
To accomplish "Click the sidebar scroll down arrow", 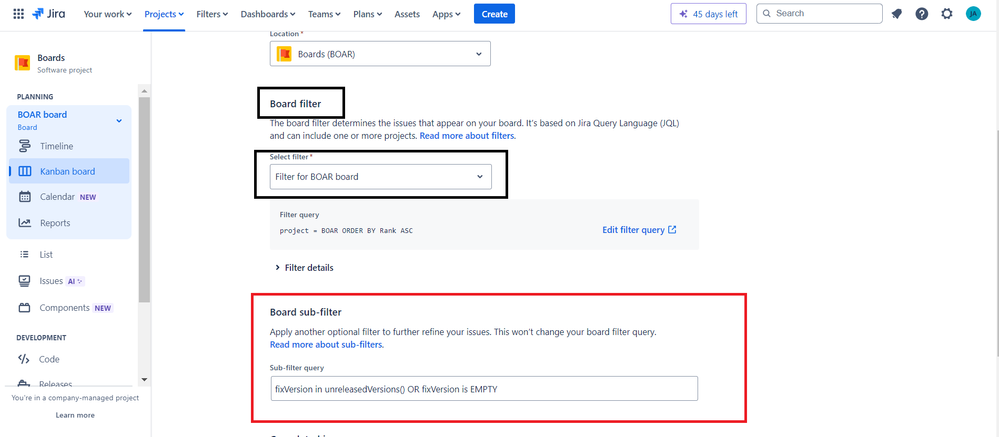I will (x=144, y=379).
